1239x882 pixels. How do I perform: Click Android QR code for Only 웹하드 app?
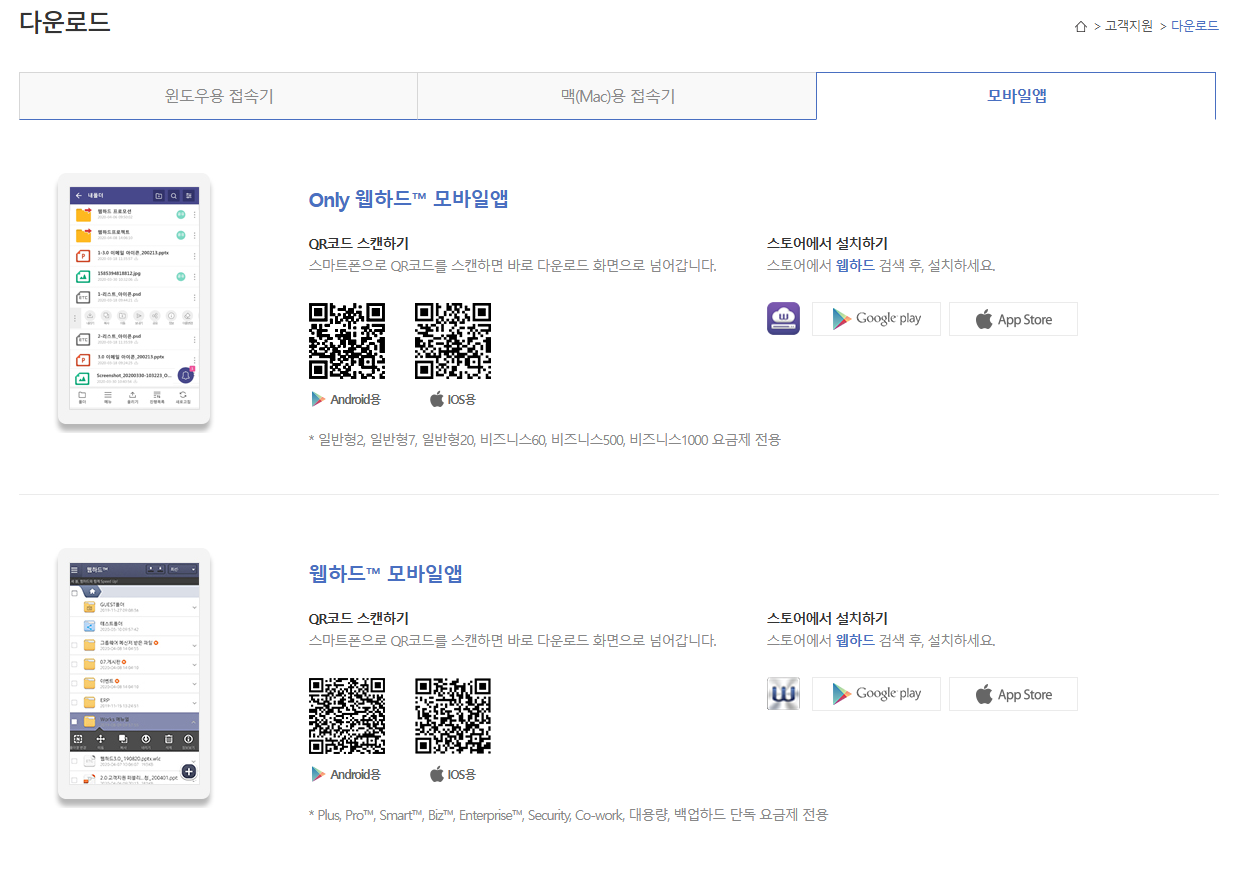347,341
